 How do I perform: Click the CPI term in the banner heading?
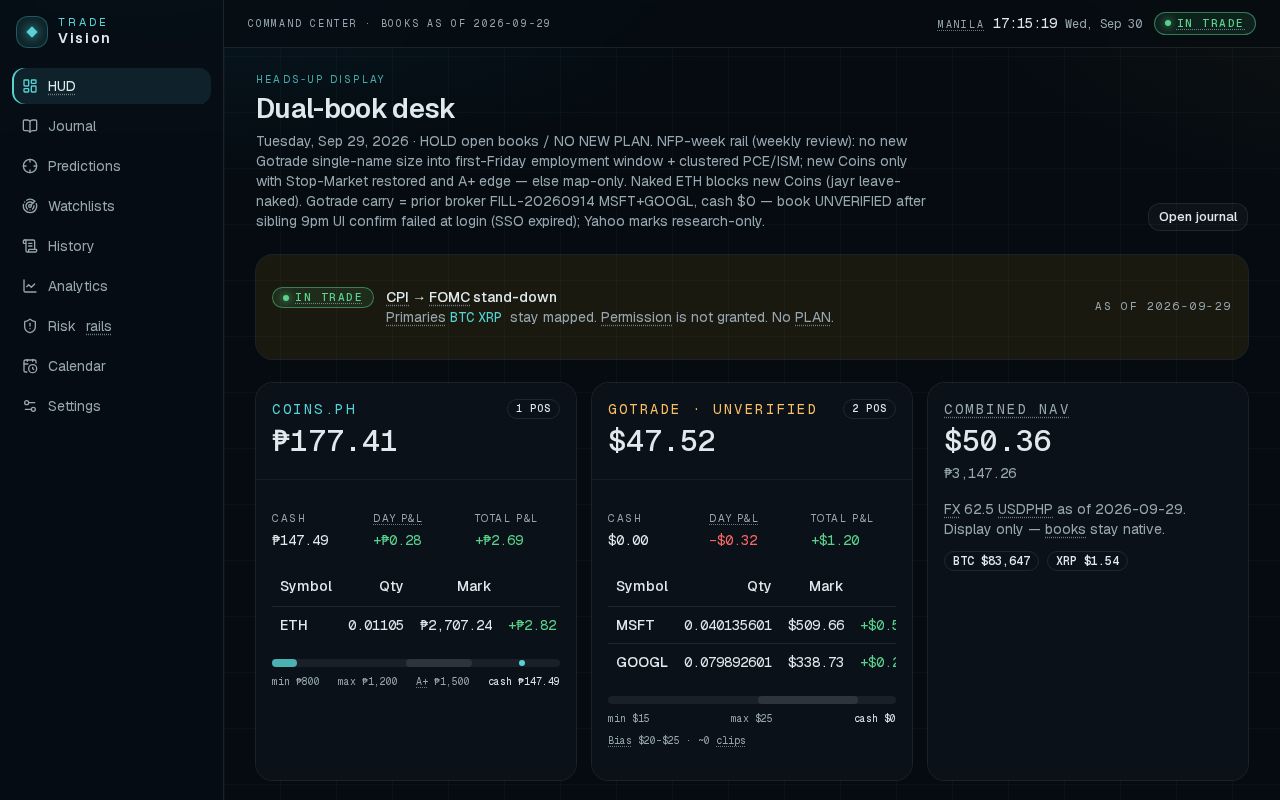397,297
